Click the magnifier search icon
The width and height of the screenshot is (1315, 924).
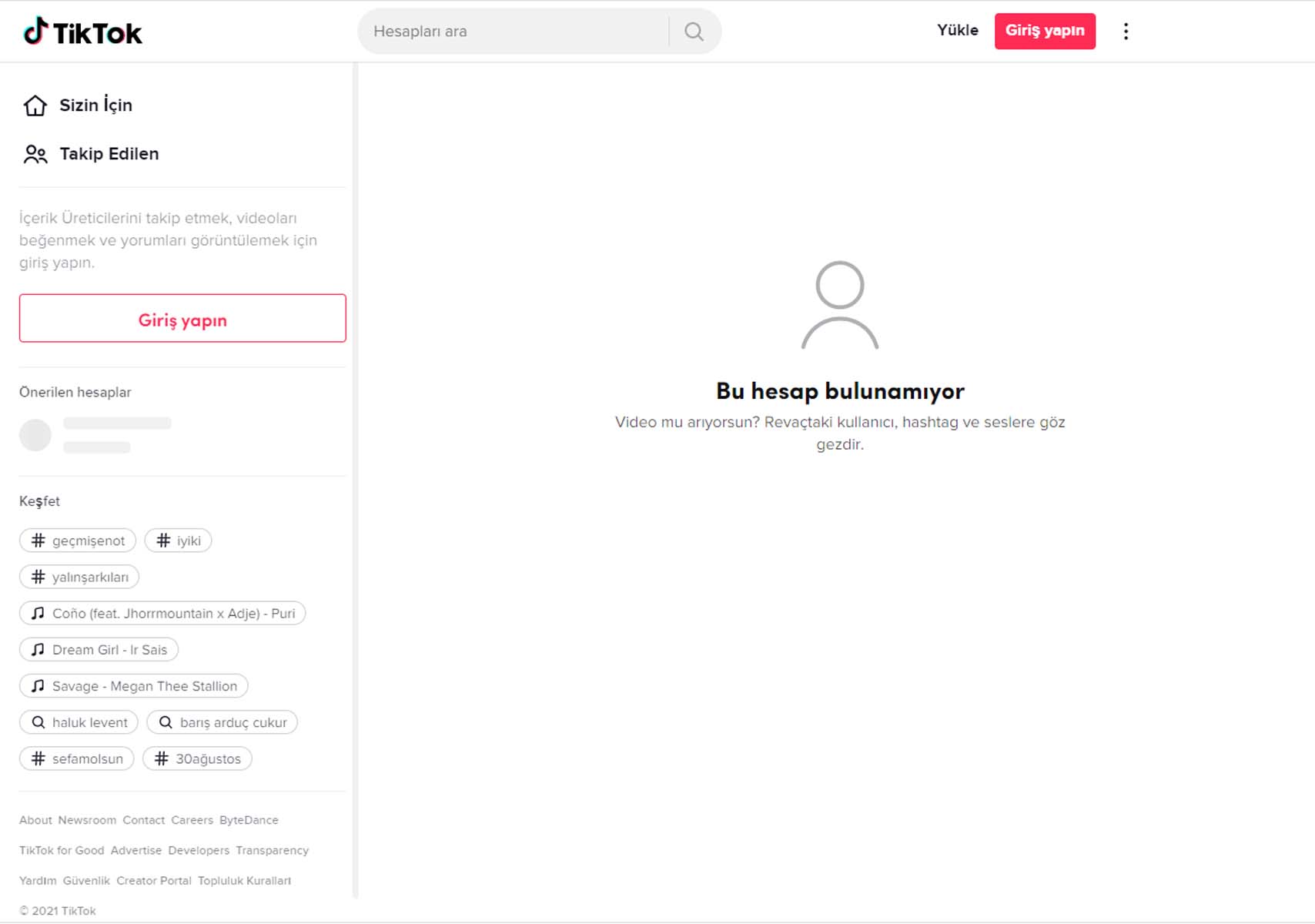pos(694,32)
